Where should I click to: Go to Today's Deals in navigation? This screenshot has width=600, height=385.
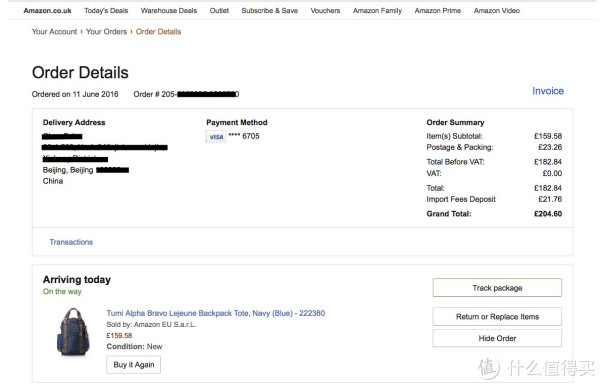pyautogui.click(x=106, y=11)
